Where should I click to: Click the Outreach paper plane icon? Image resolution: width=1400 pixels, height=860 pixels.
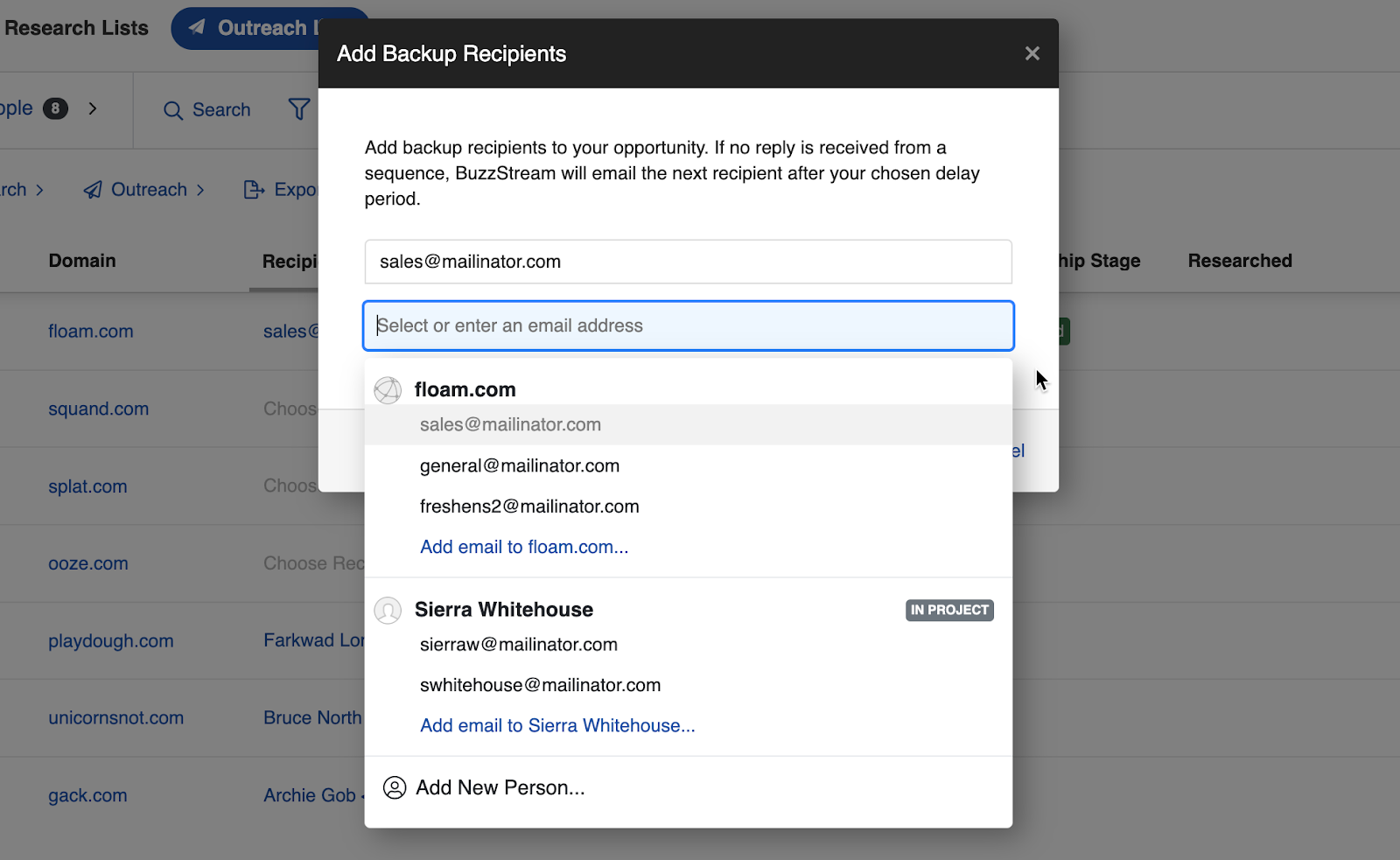coord(93,190)
